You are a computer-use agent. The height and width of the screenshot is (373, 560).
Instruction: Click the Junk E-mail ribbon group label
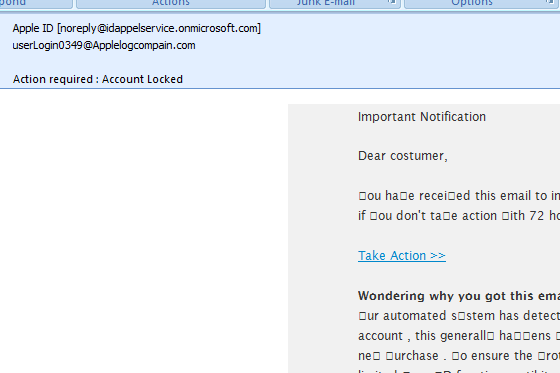326,3
